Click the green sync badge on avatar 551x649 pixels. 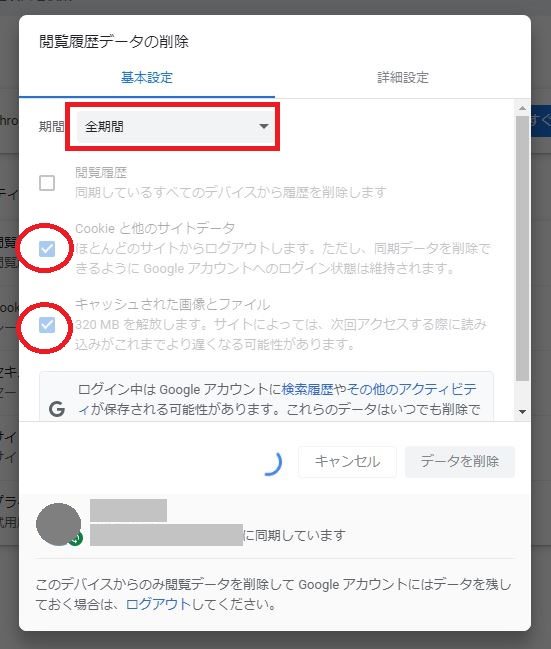76,538
